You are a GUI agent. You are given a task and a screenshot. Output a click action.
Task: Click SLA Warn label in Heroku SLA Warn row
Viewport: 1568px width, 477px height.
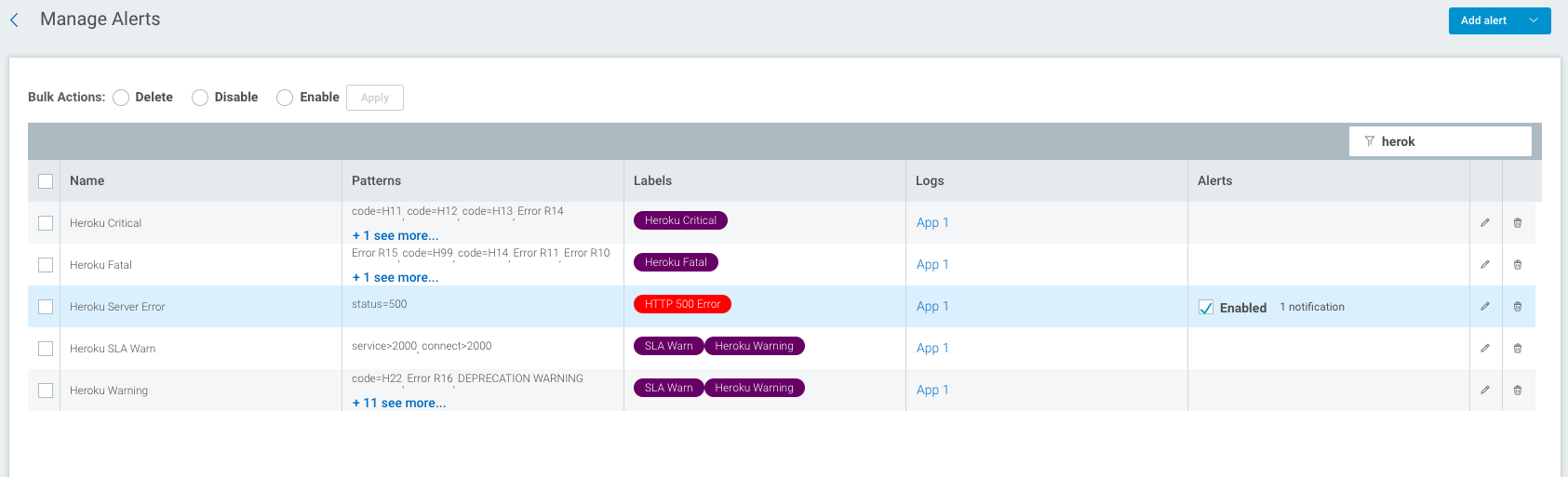pos(669,346)
